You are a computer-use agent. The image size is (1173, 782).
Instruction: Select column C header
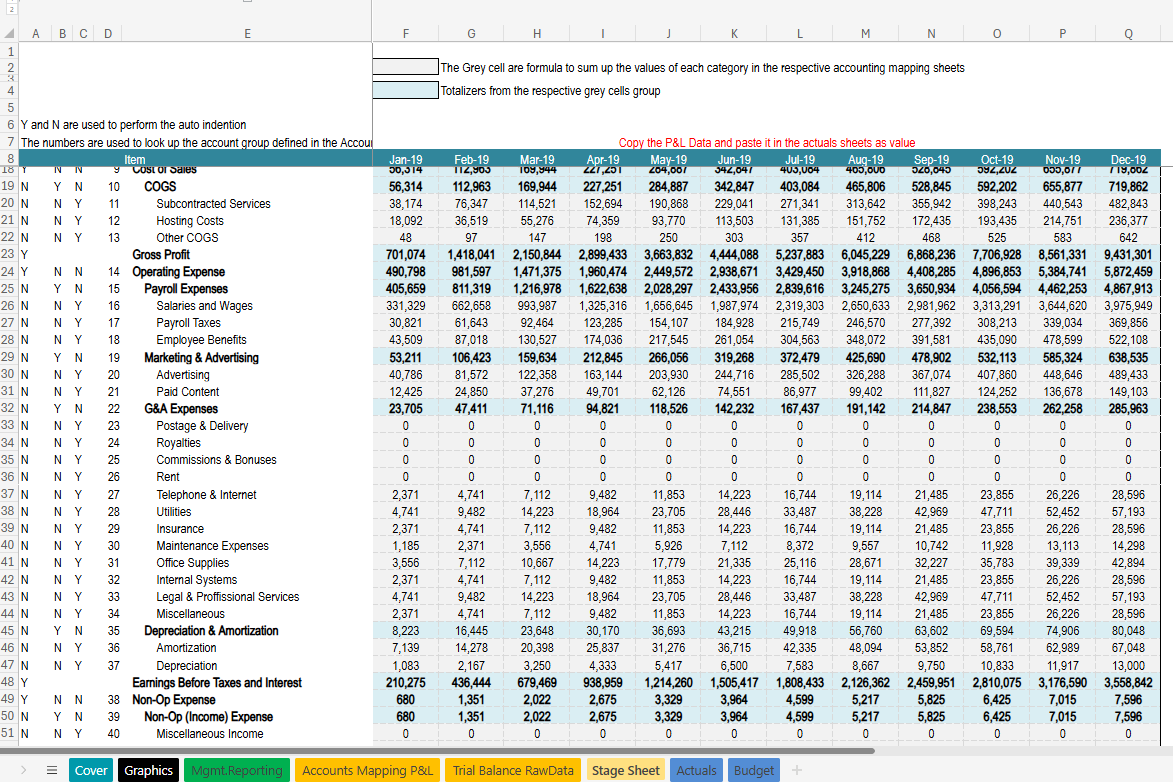coord(83,34)
